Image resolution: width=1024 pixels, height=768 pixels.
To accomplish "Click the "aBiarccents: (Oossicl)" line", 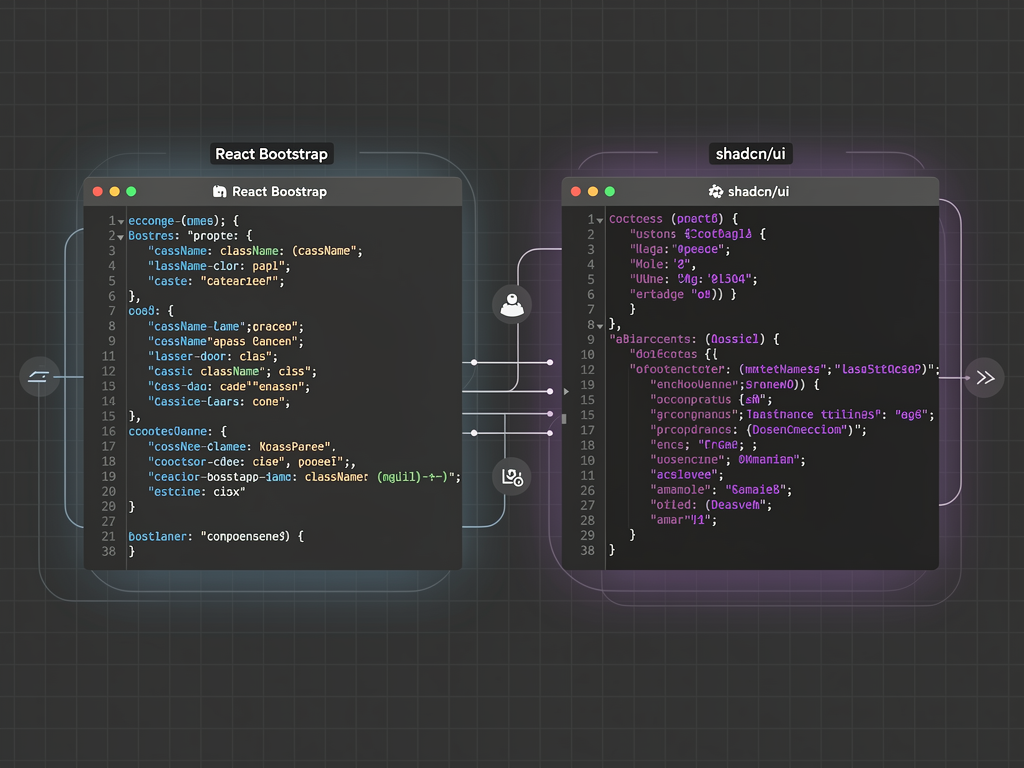I will pyautogui.click(x=694, y=339).
